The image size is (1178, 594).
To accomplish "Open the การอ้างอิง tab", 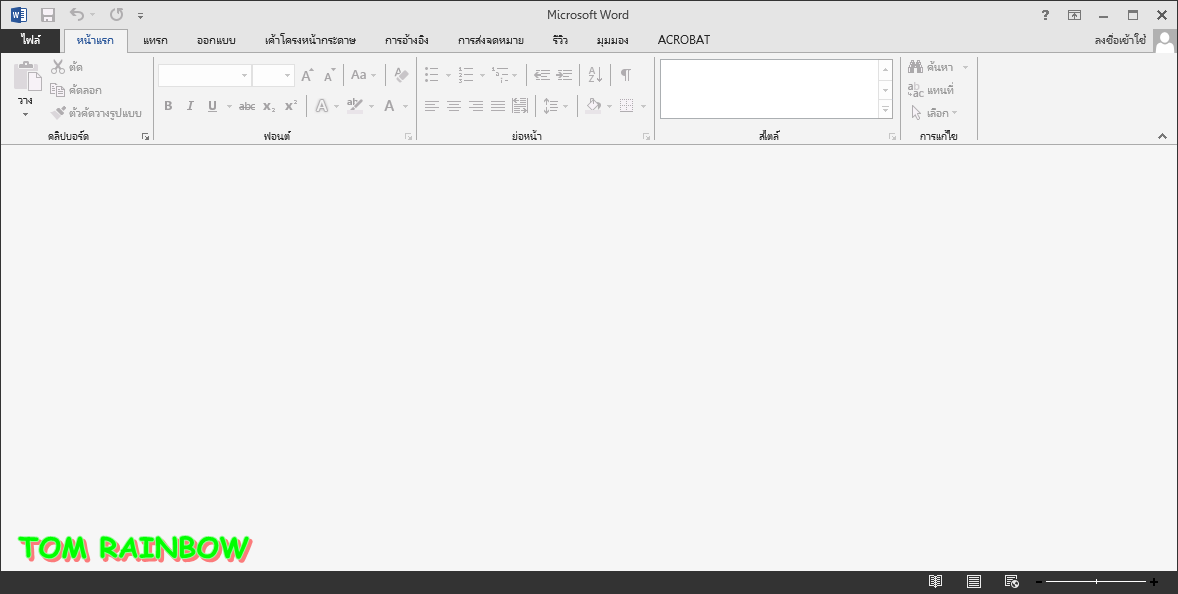I will (406, 41).
